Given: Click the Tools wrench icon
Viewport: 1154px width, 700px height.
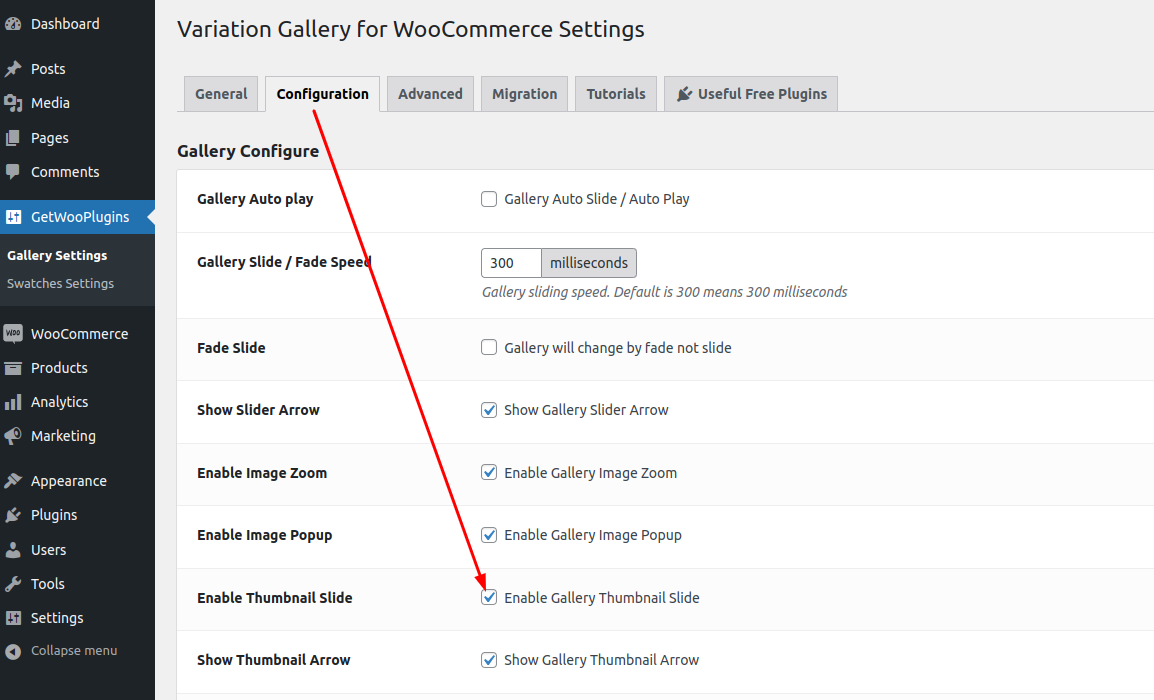Looking at the screenshot, I should tap(13, 584).
